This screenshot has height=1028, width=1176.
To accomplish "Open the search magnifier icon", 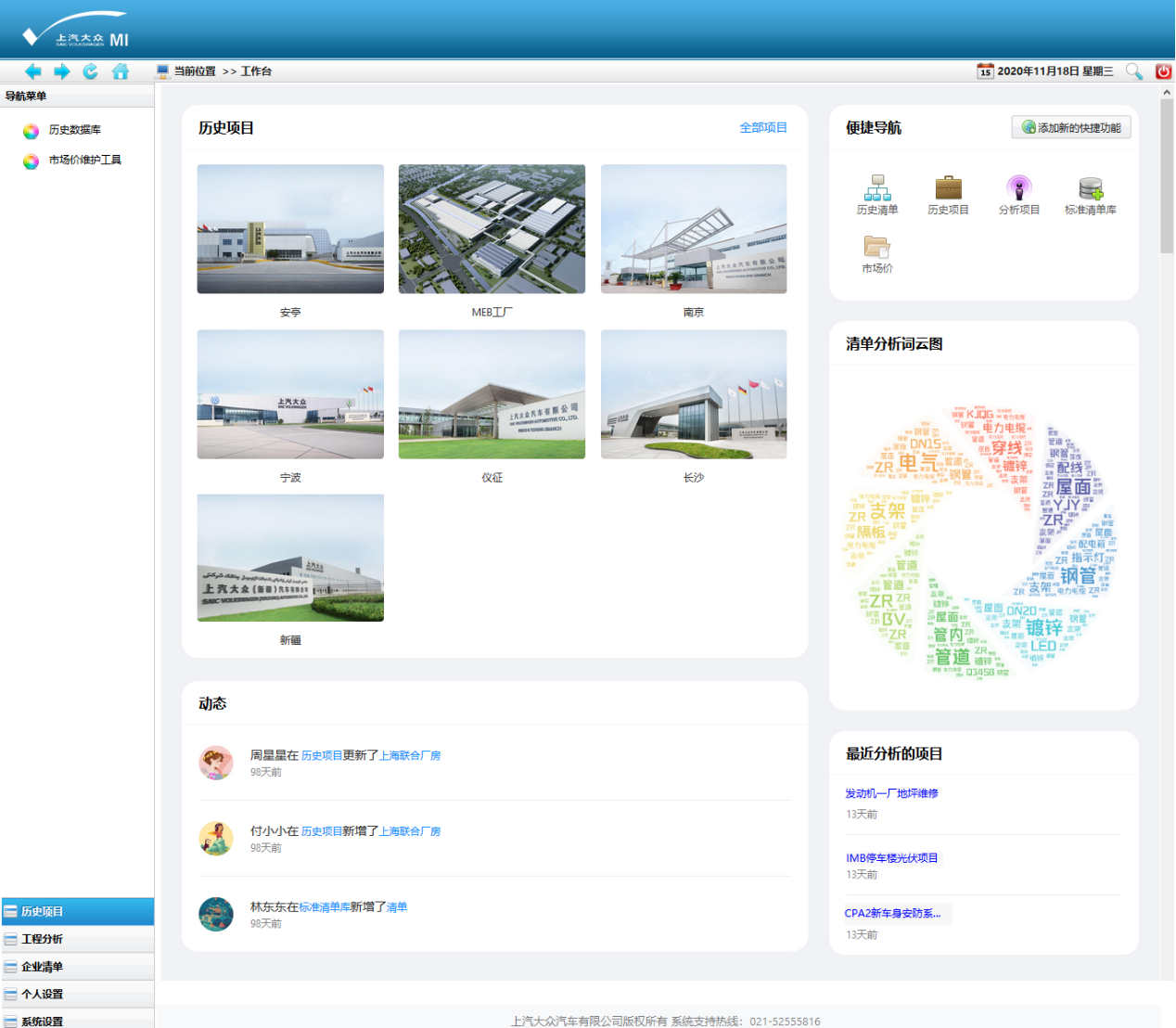I will [x=1133, y=71].
